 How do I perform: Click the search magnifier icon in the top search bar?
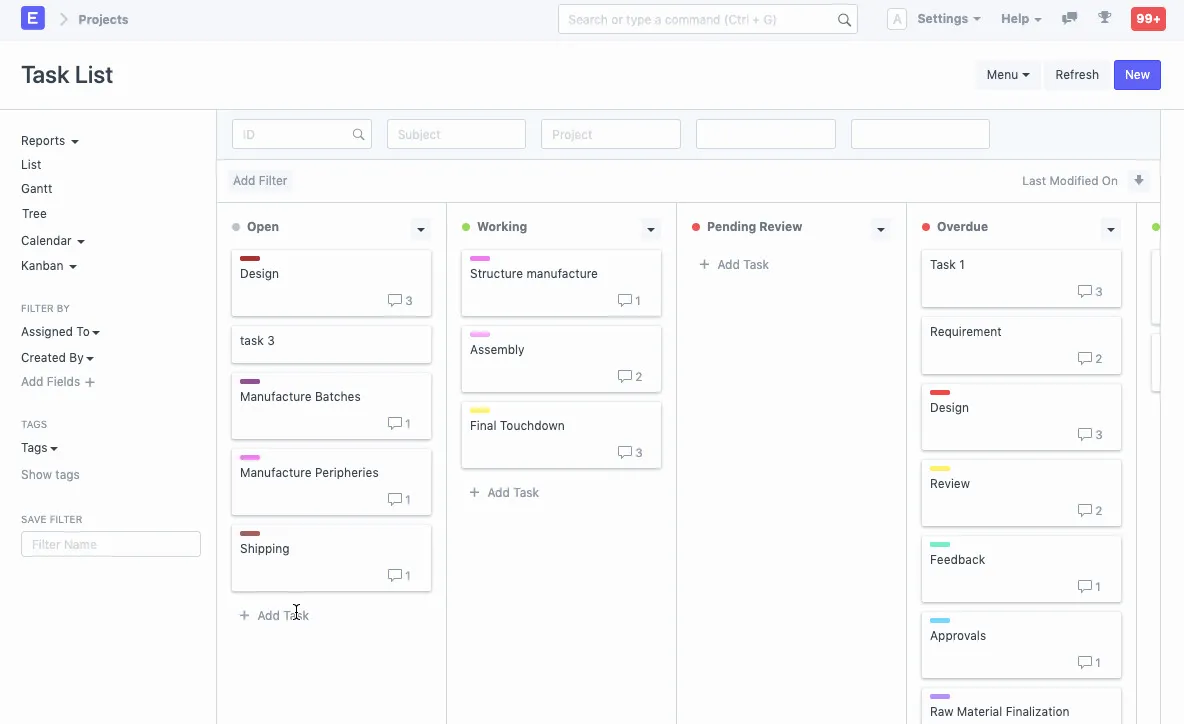844,20
